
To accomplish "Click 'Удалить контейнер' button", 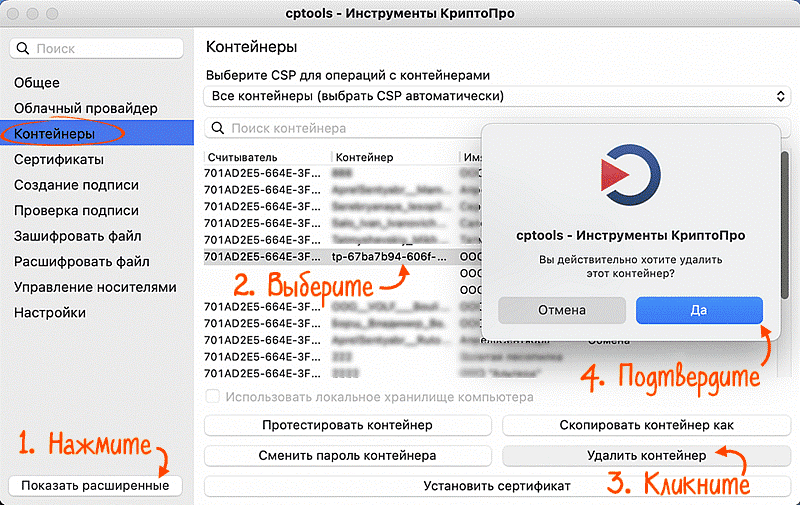I will pyautogui.click(x=647, y=455).
